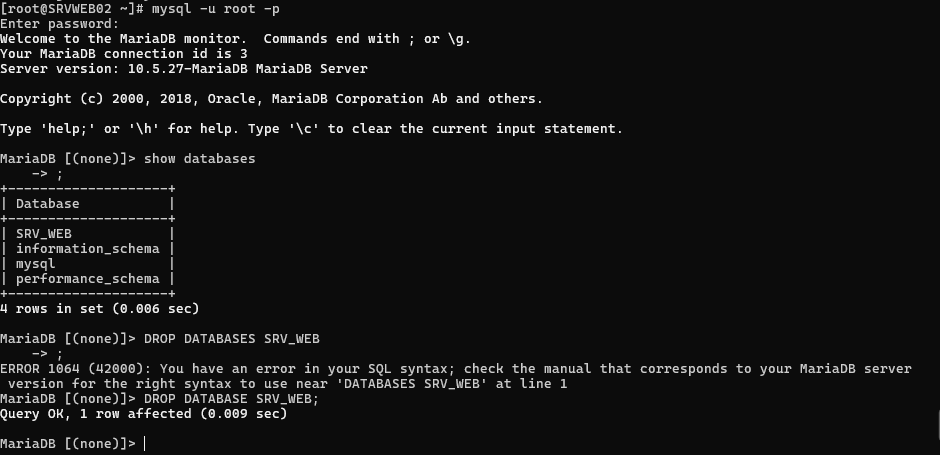940x455 pixels.
Task: Select the mysql row in the databases list
Action: coord(88,264)
